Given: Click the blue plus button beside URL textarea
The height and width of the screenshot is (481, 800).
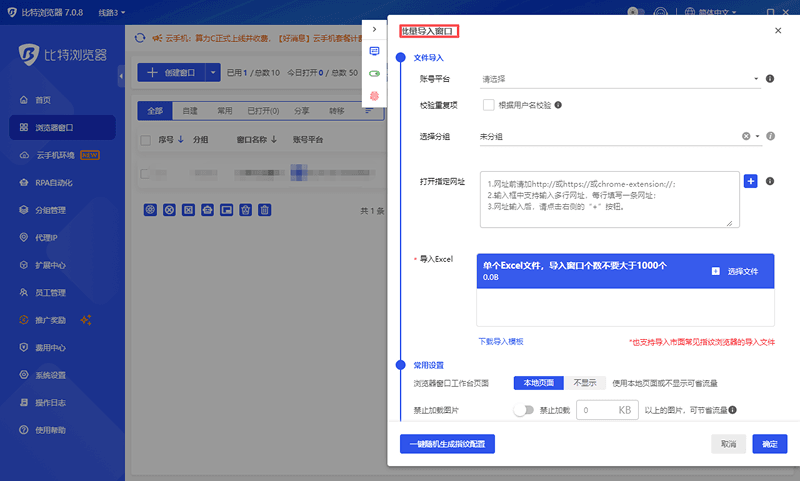Looking at the screenshot, I should pos(751,181).
